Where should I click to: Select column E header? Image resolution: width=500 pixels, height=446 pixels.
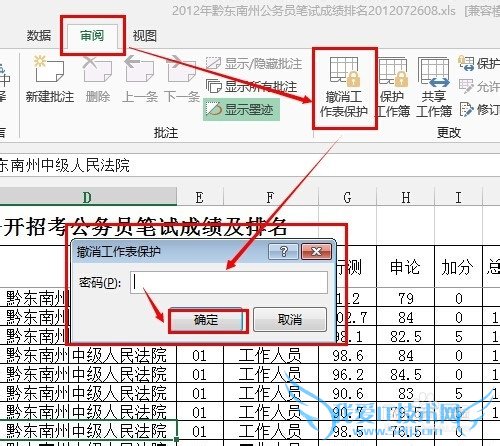pyautogui.click(x=200, y=197)
